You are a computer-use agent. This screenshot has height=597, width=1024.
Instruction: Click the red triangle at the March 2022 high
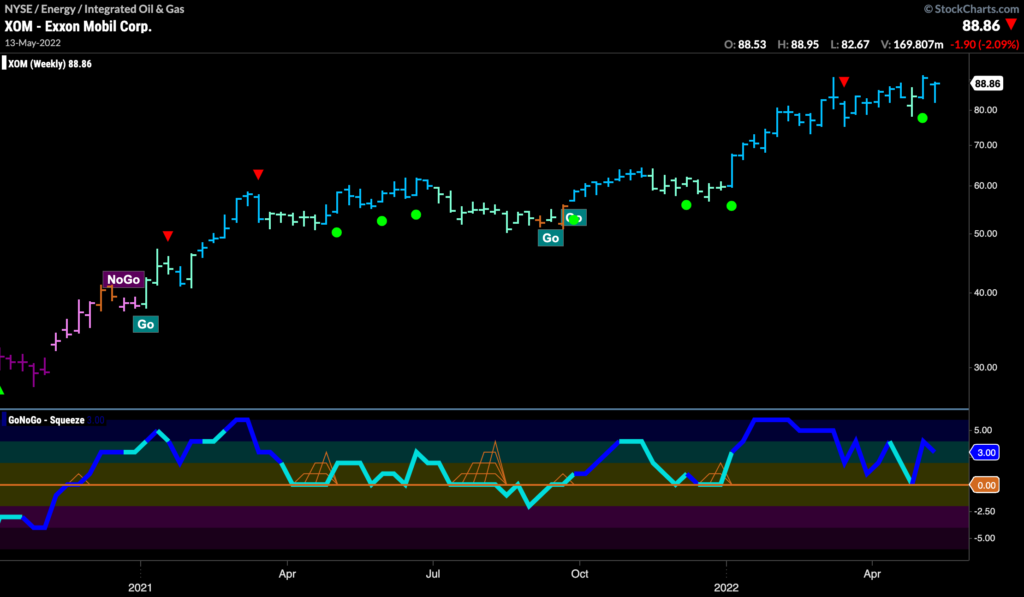(x=844, y=82)
